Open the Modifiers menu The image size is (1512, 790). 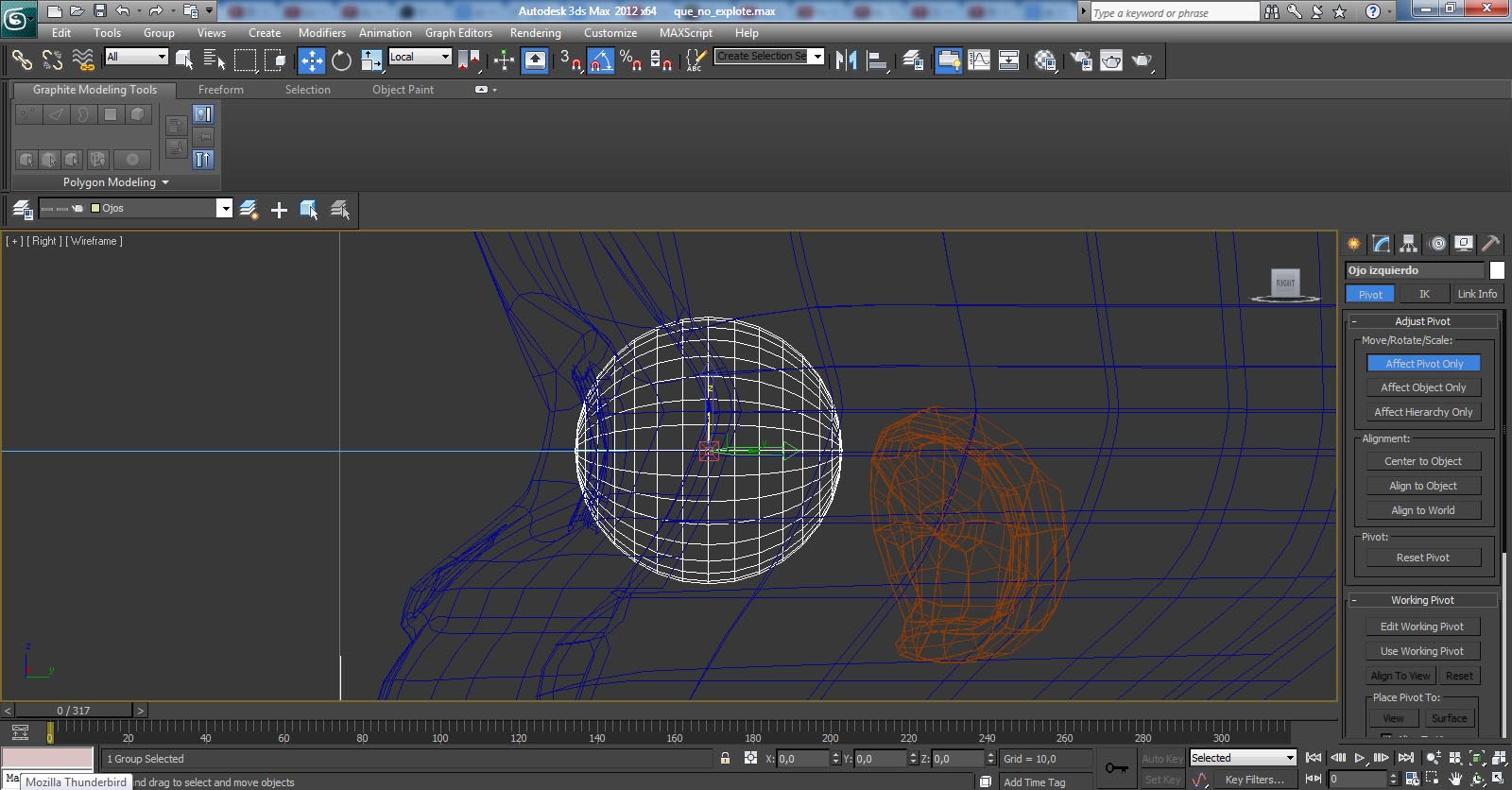point(321,32)
